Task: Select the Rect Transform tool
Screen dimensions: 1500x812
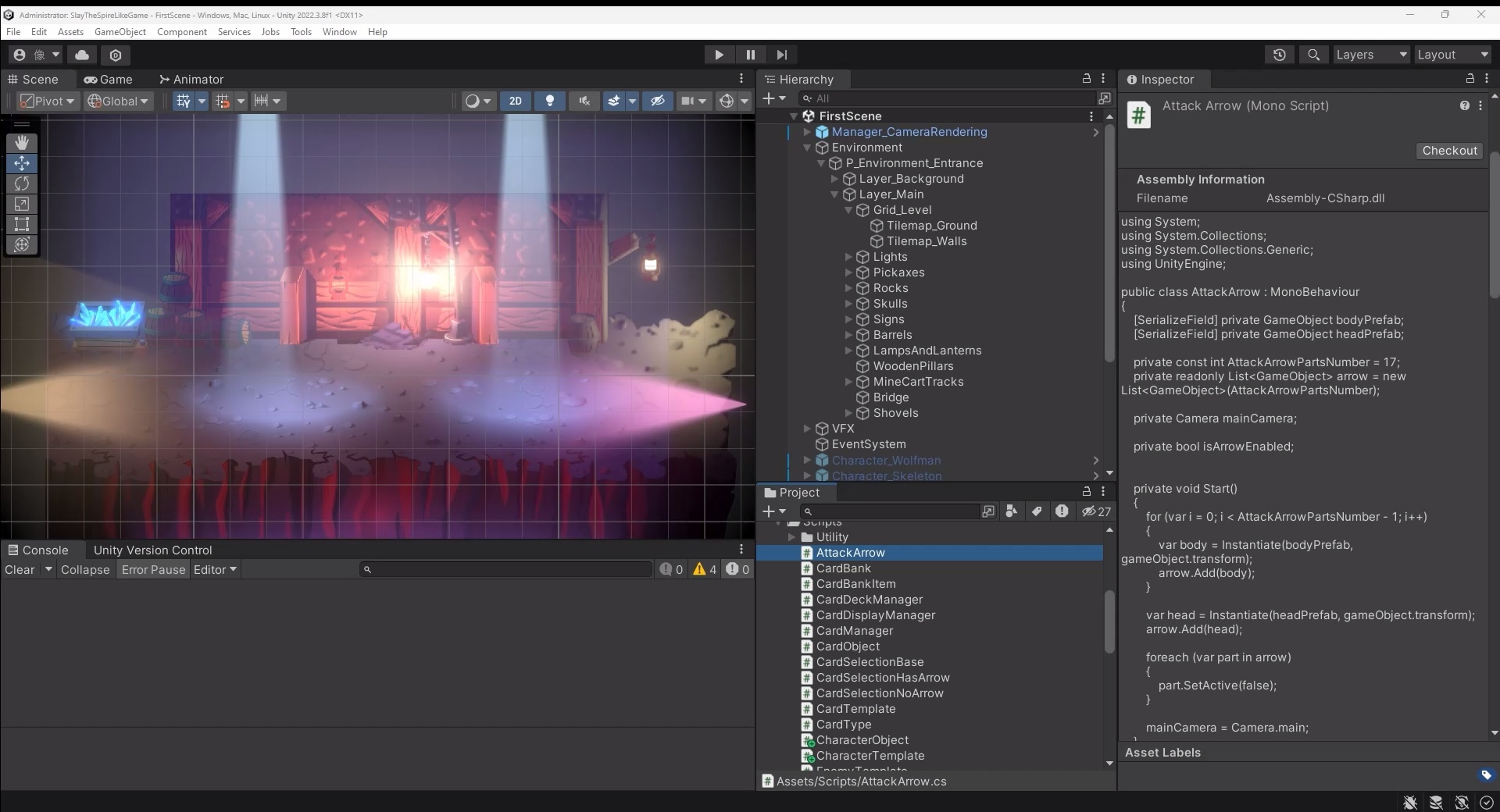Action: tap(22, 225)
